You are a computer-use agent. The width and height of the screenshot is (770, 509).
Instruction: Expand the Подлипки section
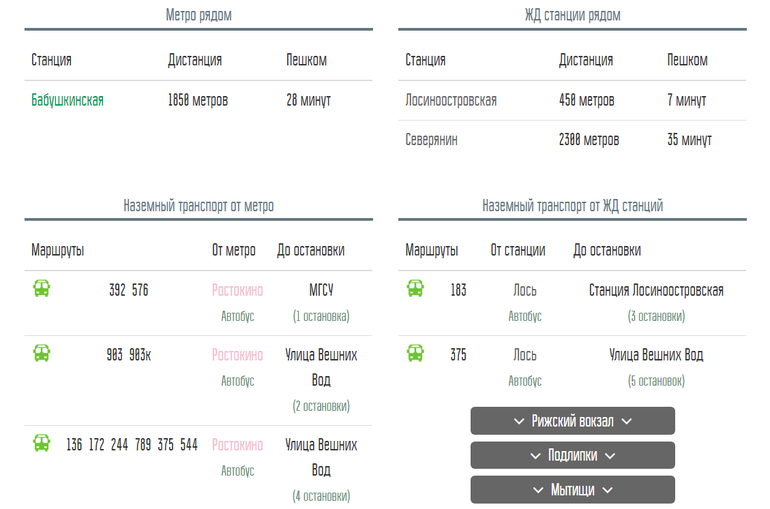click(573, 455)
